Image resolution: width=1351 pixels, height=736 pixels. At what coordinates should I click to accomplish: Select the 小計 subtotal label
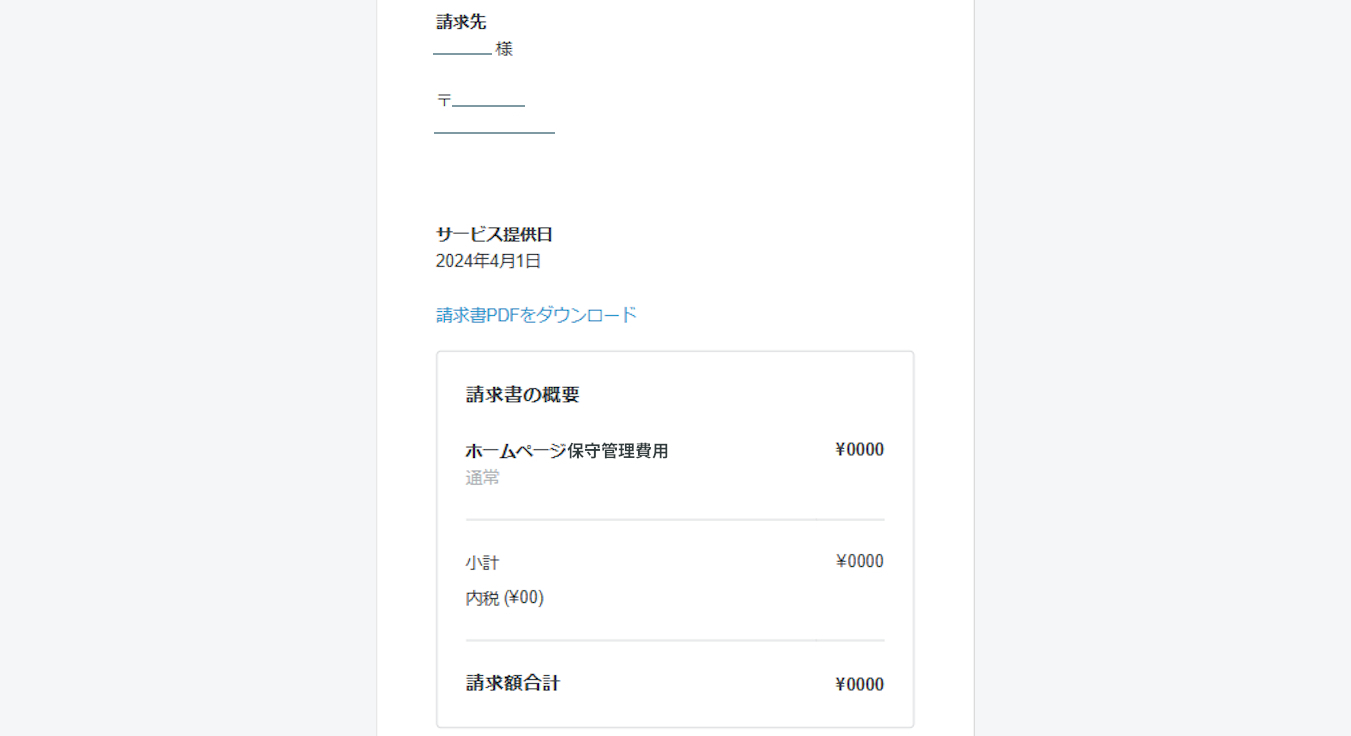click(x=481, y=561)
